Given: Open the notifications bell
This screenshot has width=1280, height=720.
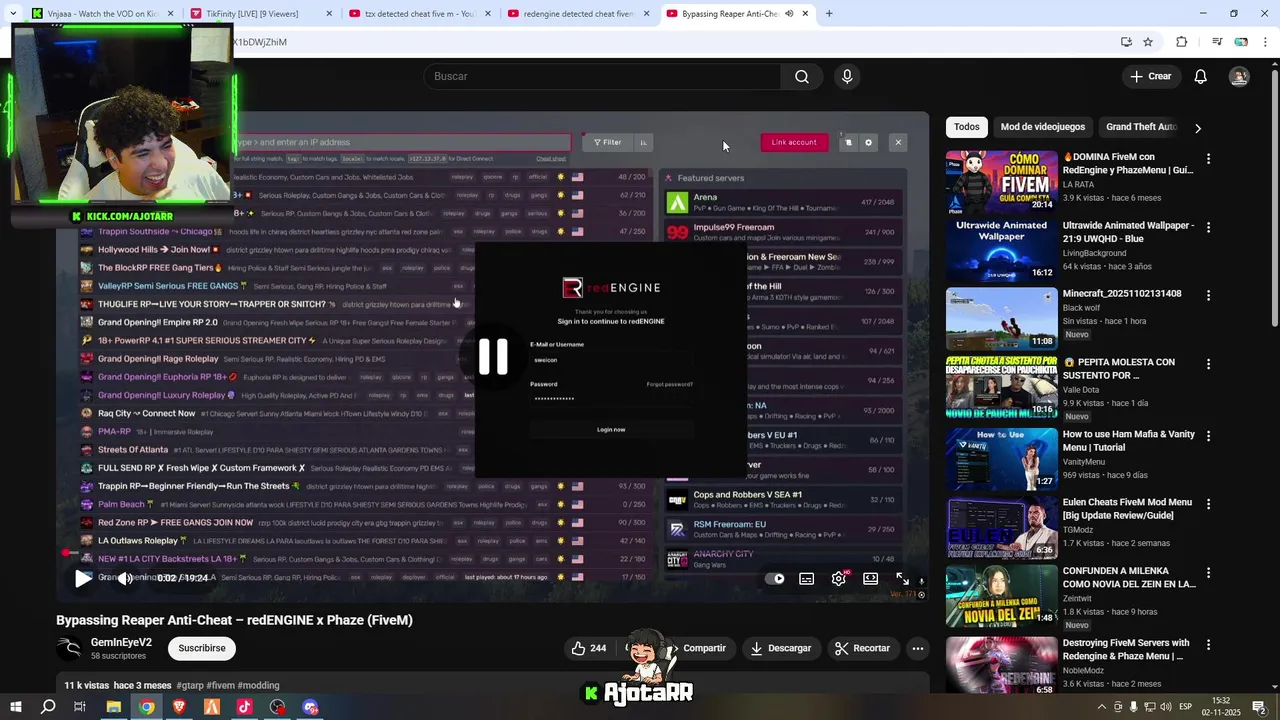Looking at the screenshot, I should click(x=1201, y=76).
